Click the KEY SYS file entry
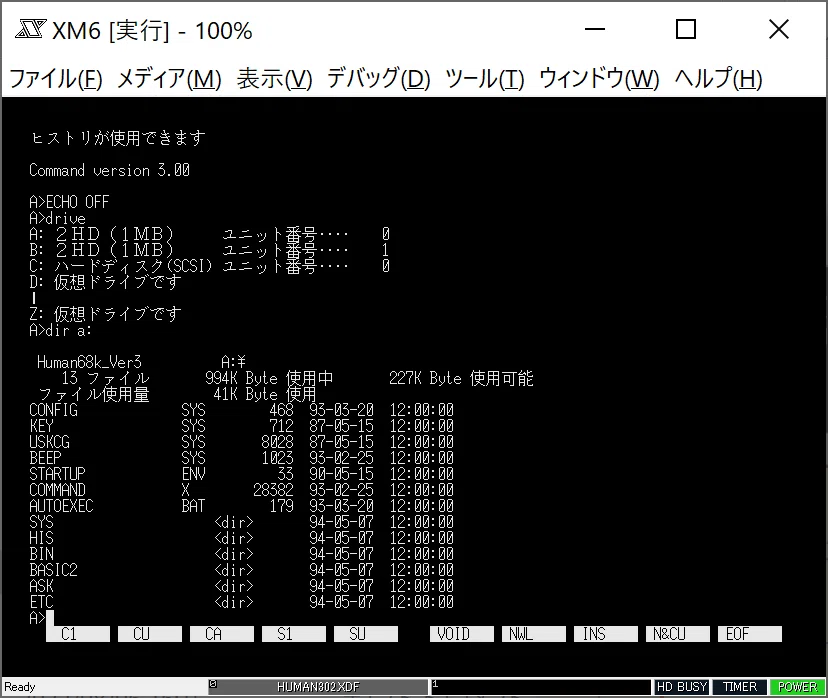The width and height of the screenshot is (828, 698). point(241,426)
